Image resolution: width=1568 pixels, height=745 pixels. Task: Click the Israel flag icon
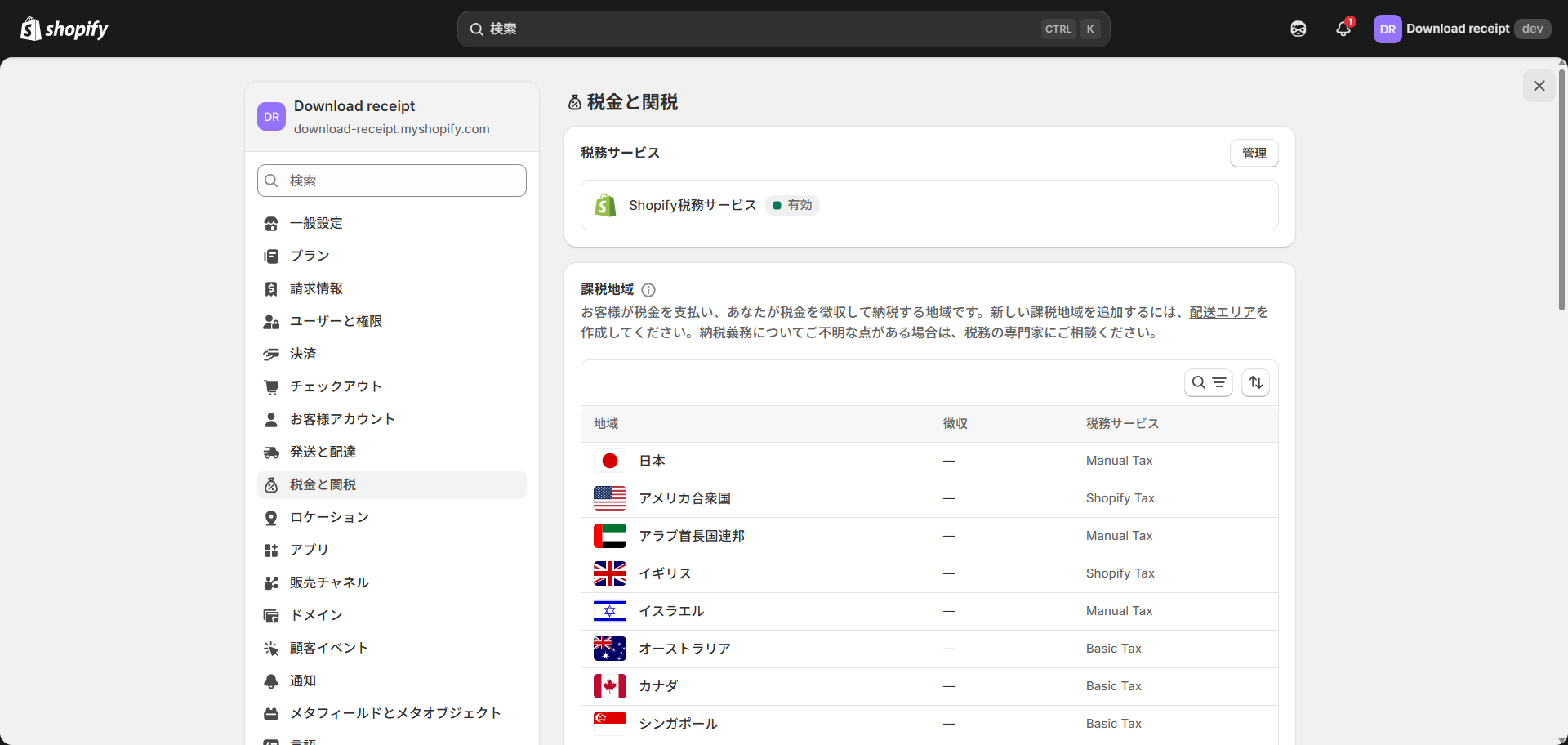pyautogui.click(x=610, y=611)
